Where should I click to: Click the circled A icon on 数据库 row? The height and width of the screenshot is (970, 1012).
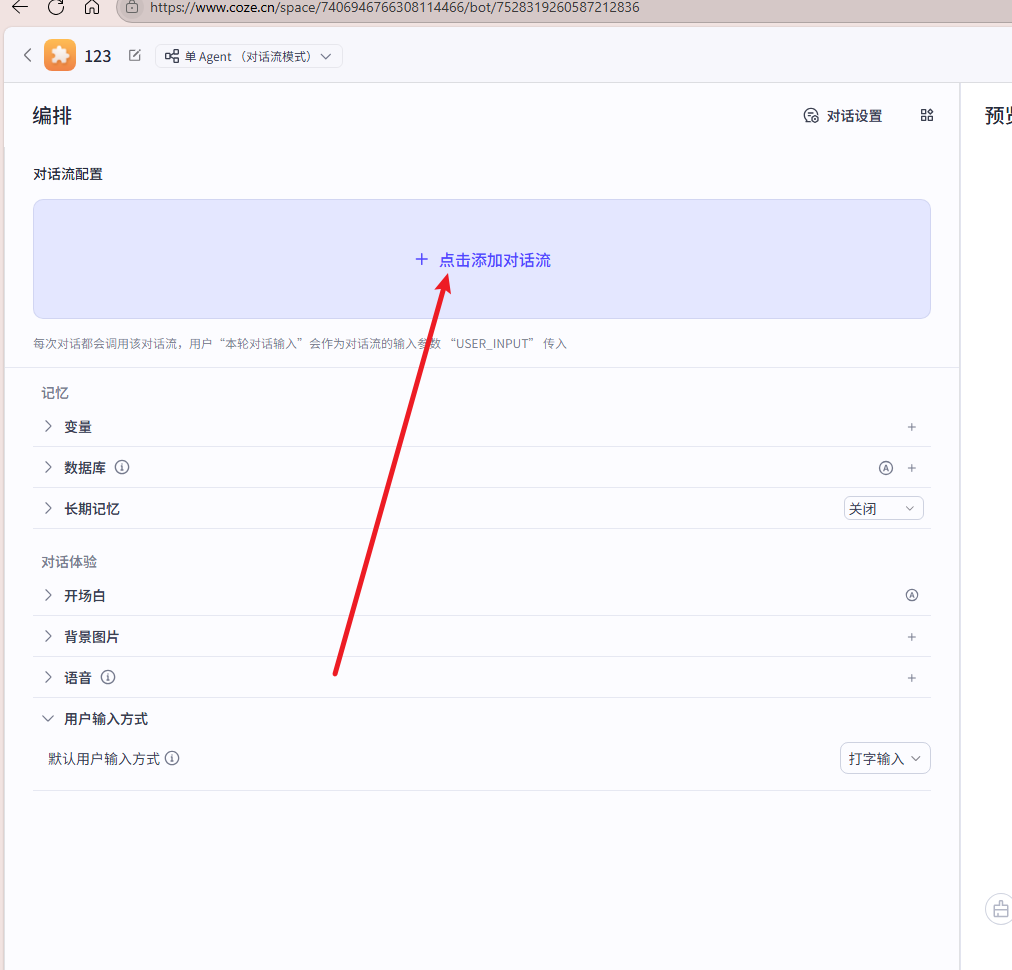pyautogui.click(x=885, y=468)
